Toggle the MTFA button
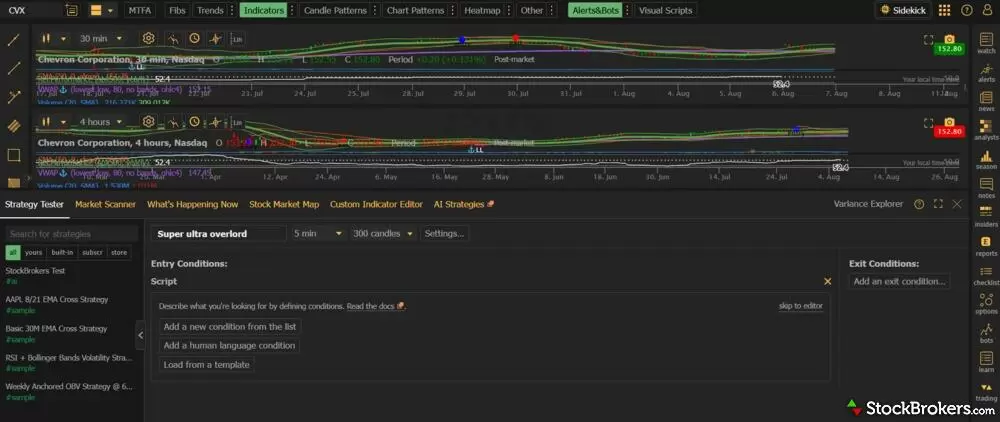The height and width of the screenshot is (422, 1000). coord(139,10)
